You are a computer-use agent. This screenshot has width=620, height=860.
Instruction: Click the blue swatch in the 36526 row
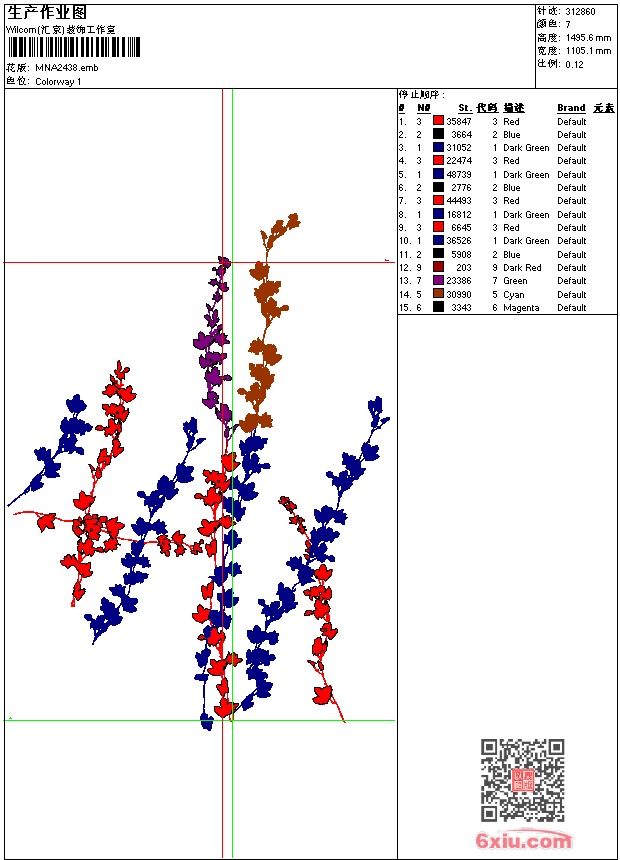coord(438,240)
